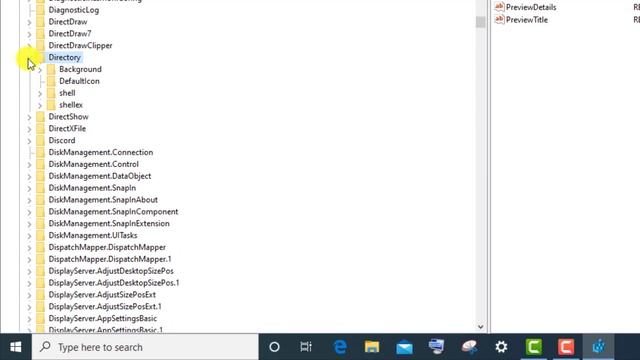Click the tree pane scroll down arrow
This screenshot has width=640, height=360.
pyautogui.click(x=480, y=327)
